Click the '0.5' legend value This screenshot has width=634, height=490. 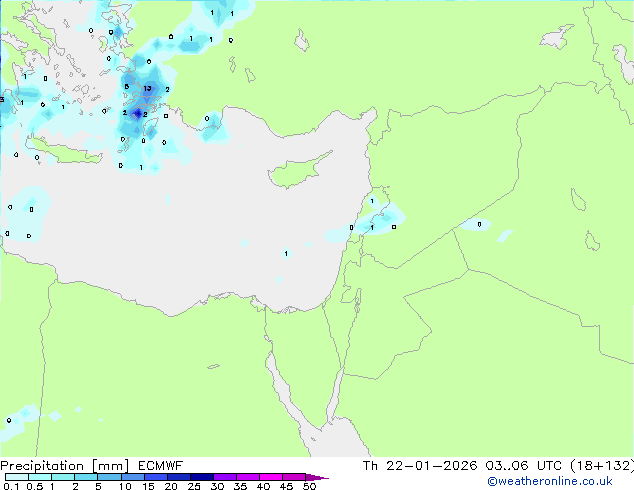click(x=34, y=486)
